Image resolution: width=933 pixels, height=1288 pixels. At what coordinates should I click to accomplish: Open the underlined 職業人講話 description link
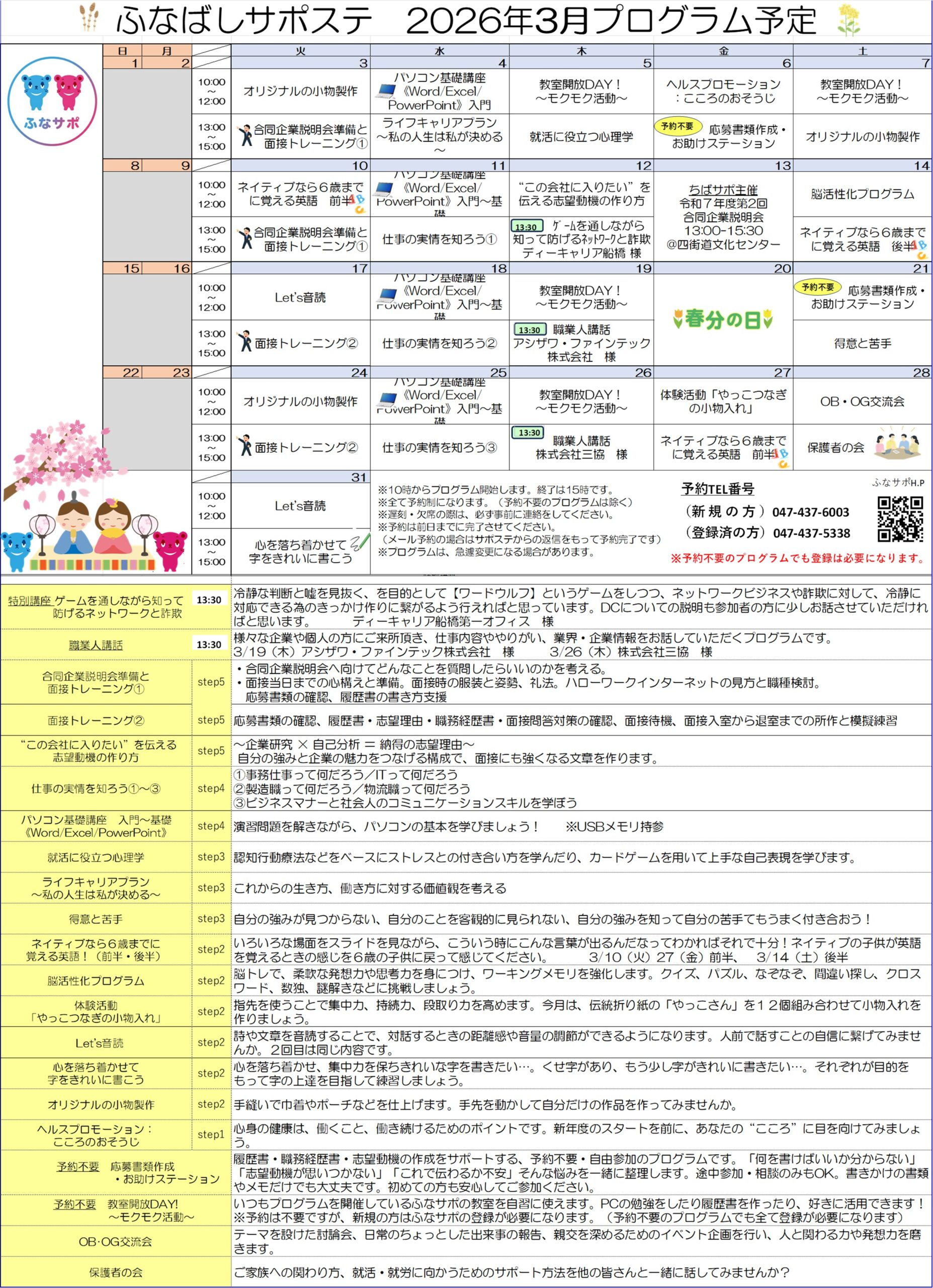(96, 645)
